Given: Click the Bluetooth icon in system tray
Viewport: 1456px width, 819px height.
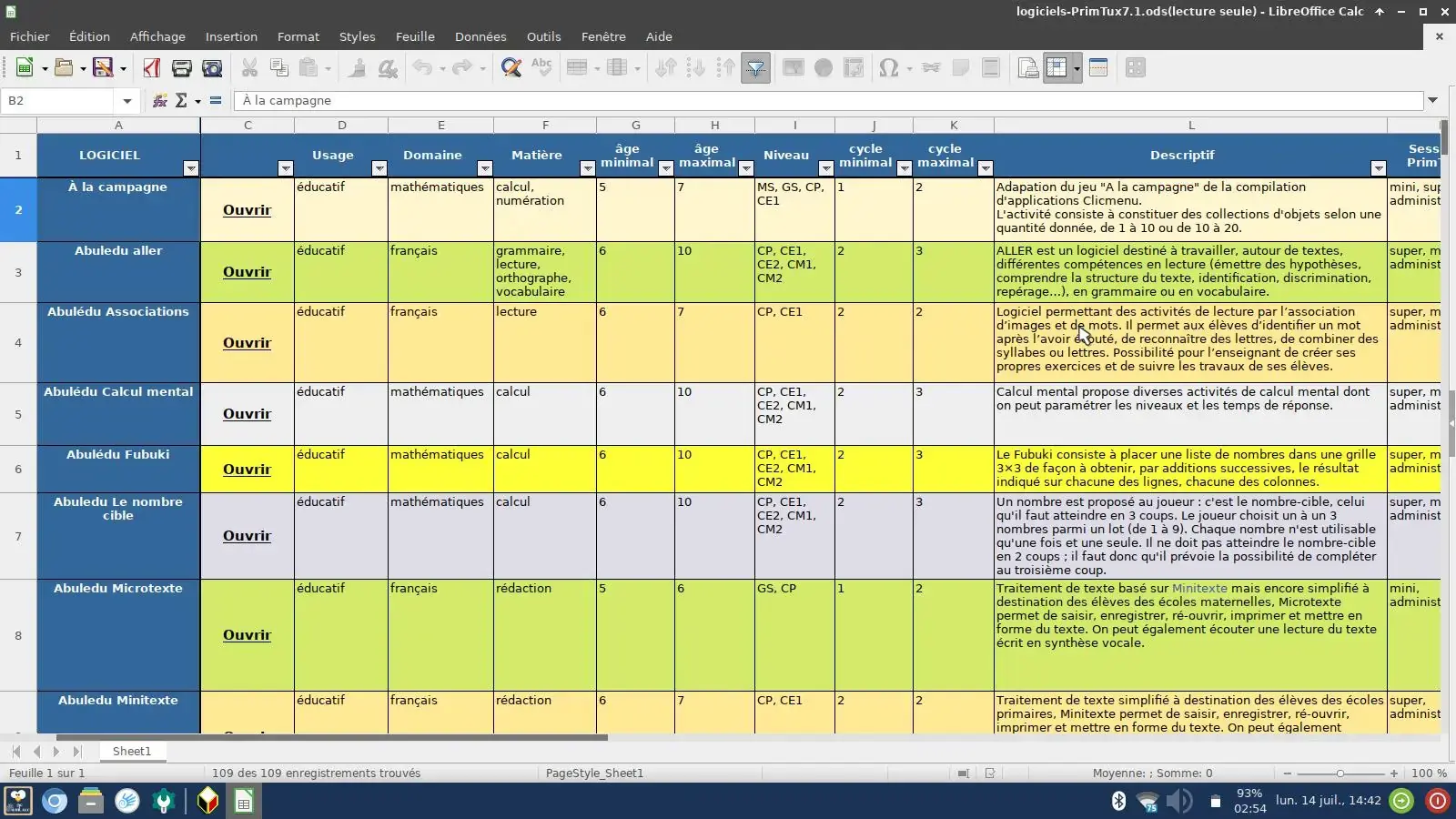Looking at the screenshot, I should 1118,801.
